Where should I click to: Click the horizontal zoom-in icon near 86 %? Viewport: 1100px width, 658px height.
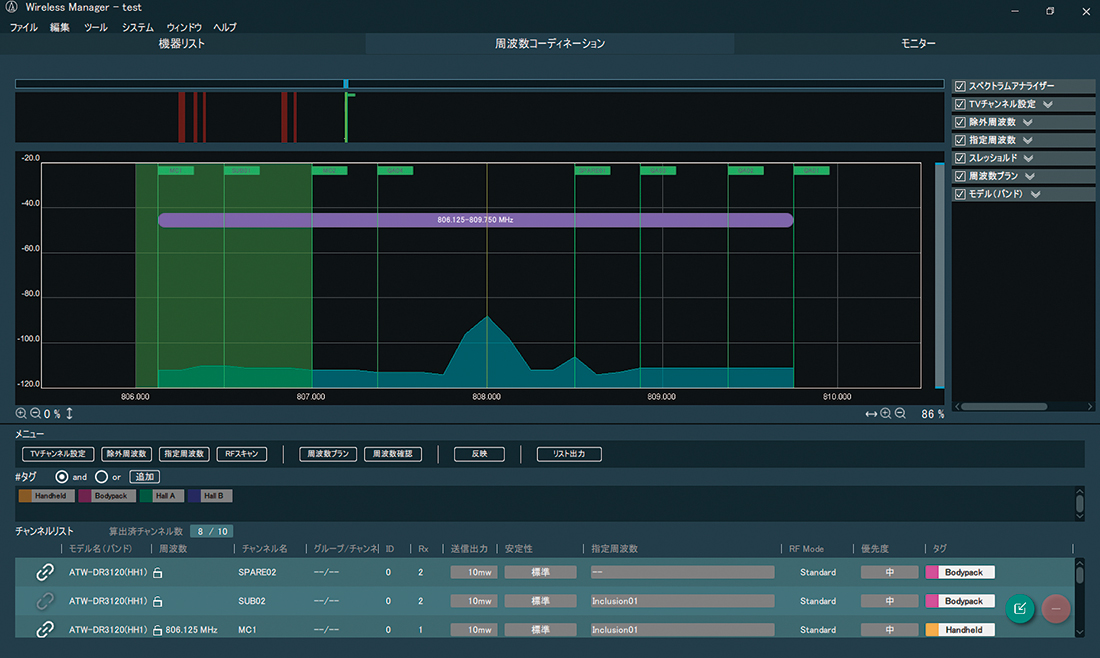(885, 414)
